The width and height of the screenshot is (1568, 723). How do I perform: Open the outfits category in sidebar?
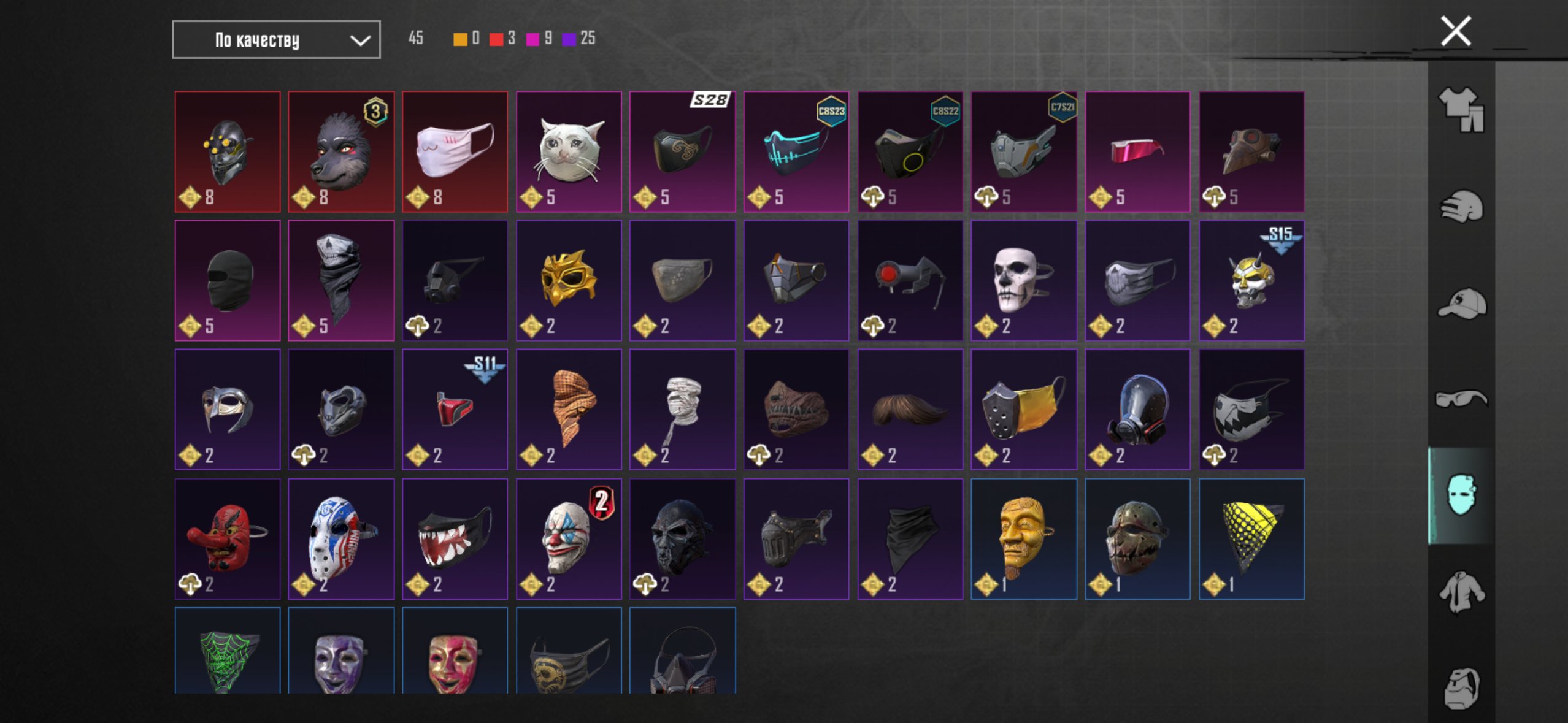coord(1462,109)
